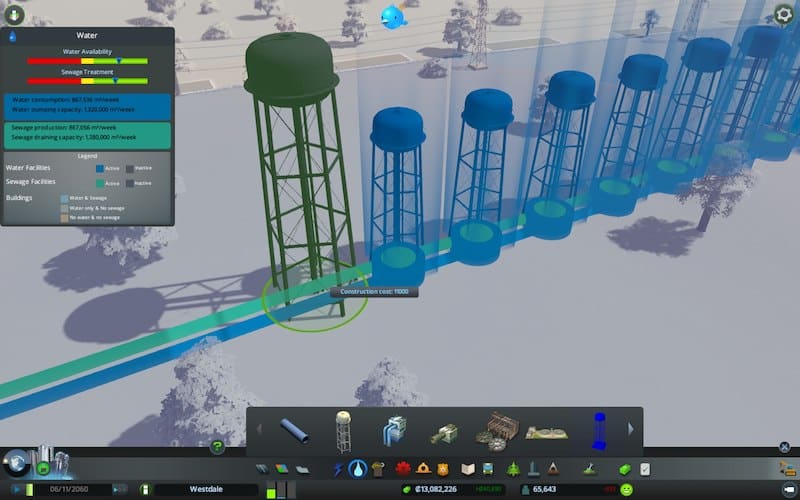
Task: Select the water pipe building tool
Action: pyautogui.click(x=295, y=431)
